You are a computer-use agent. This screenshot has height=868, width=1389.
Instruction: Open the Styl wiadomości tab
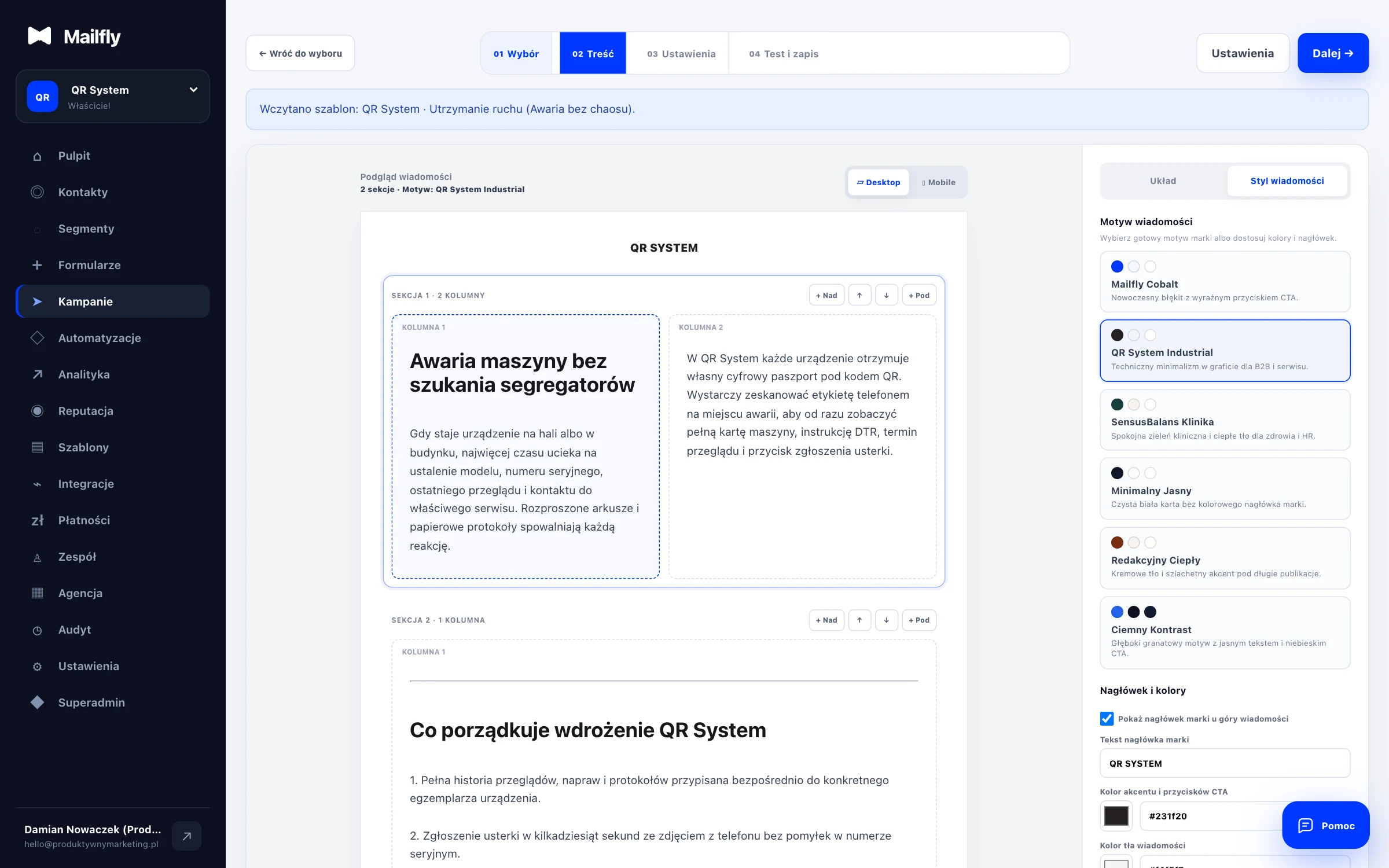pos(1287,181)
